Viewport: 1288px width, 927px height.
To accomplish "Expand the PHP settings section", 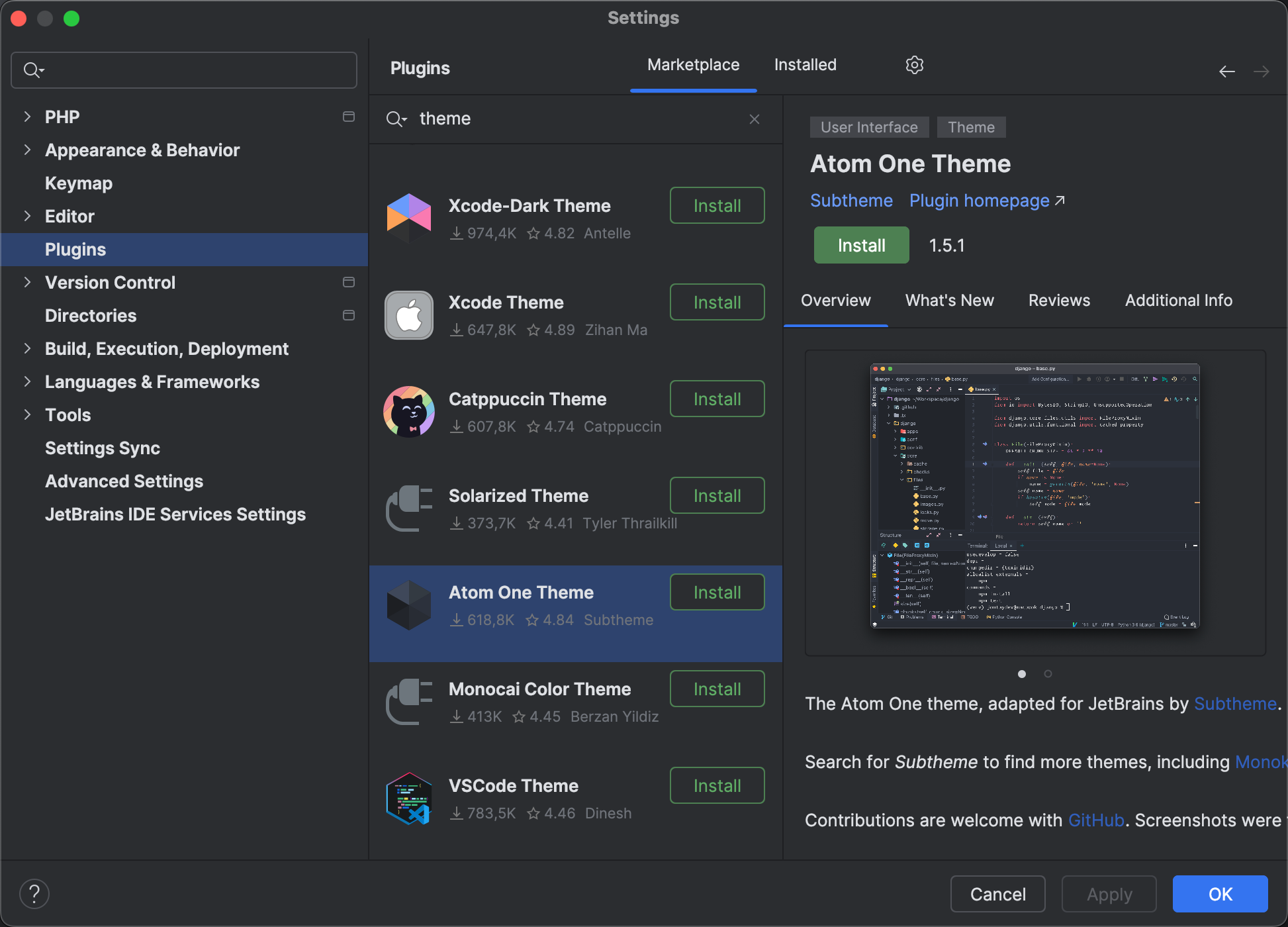I will click(x=27, y=117).
